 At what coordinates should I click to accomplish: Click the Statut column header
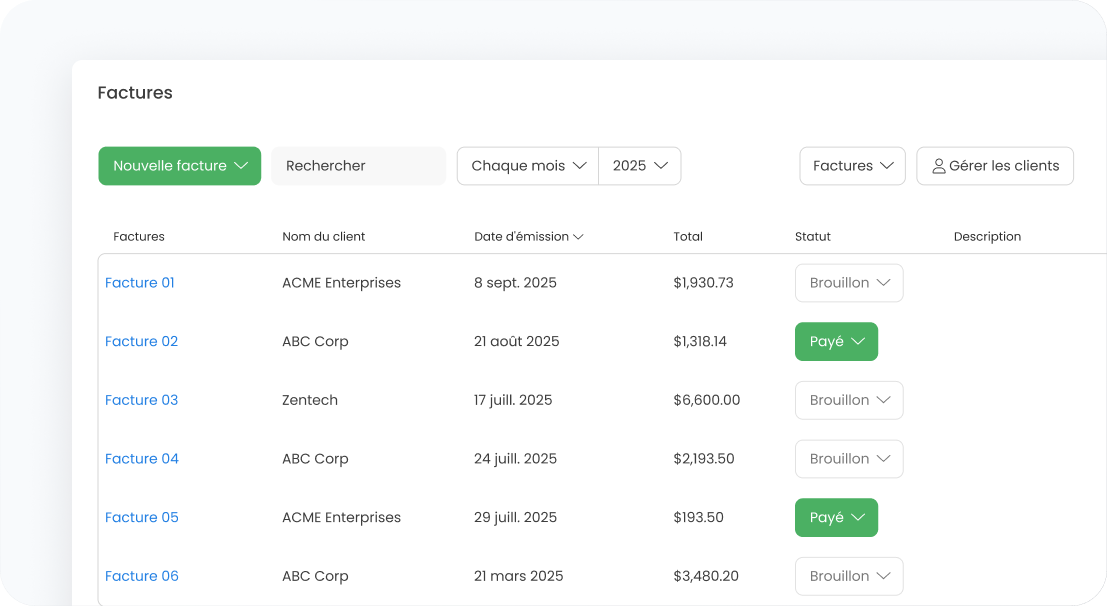(x=813, y=237)
